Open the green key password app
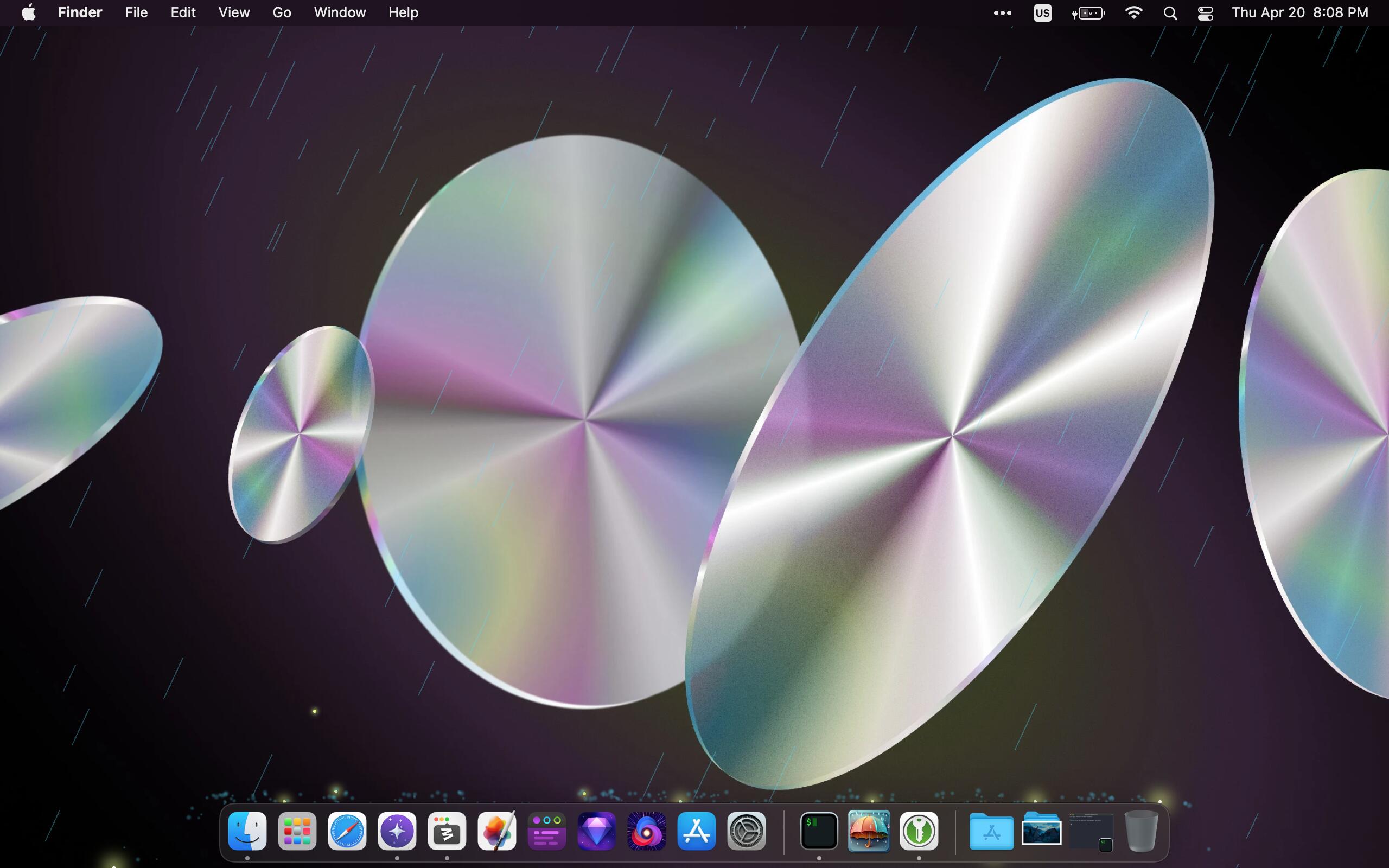 click(919, 831)
